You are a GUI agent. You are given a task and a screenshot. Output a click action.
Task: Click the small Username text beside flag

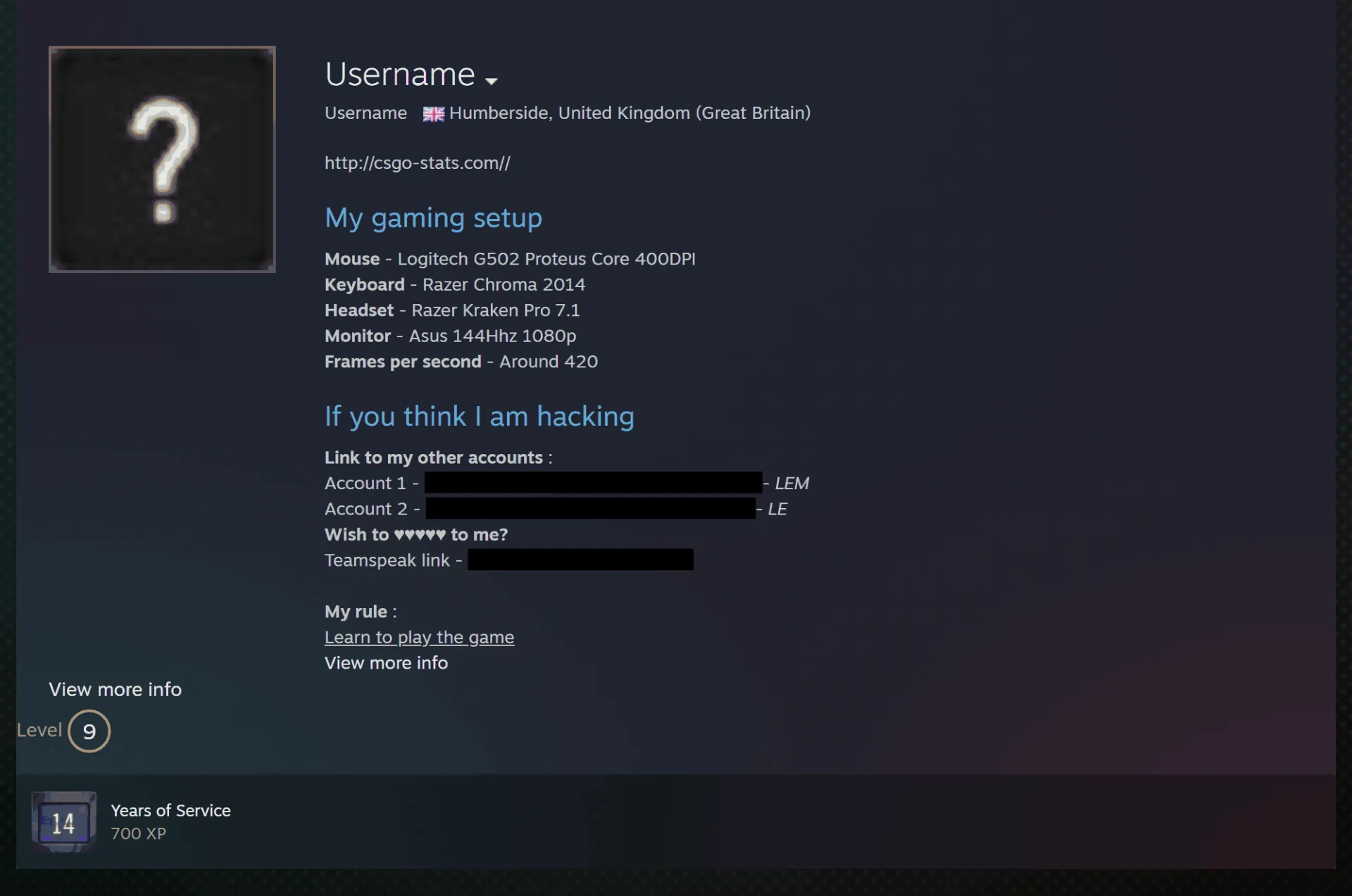point(365,113)
